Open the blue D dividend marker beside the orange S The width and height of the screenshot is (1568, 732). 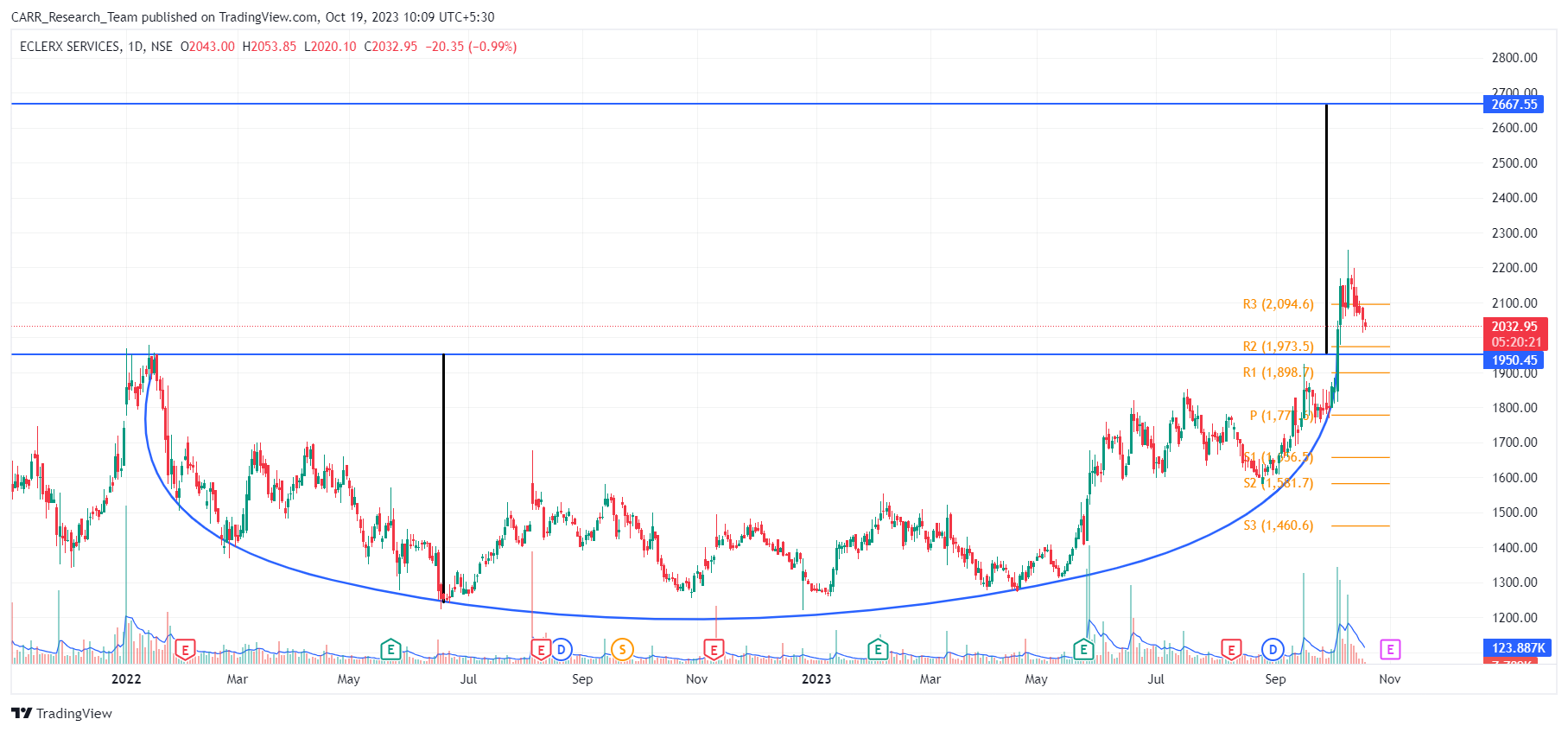(562, 649)
